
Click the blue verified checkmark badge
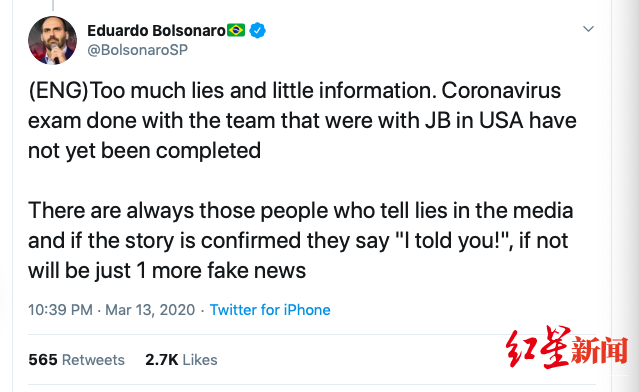click(x=257, y=31)
